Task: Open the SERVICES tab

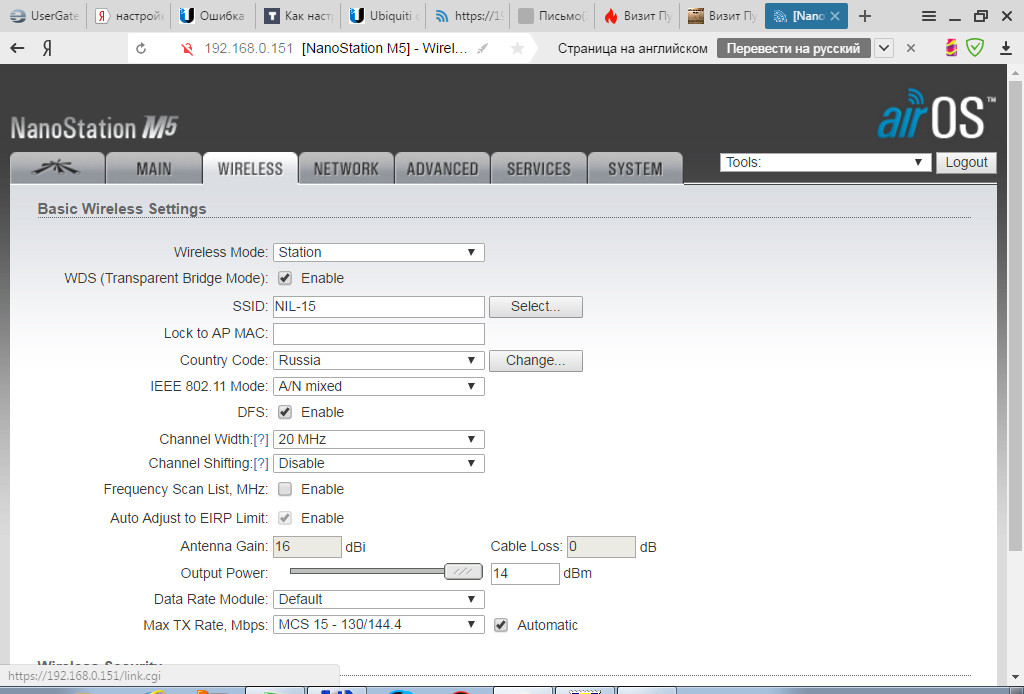Action: click(x=539, y=168)
